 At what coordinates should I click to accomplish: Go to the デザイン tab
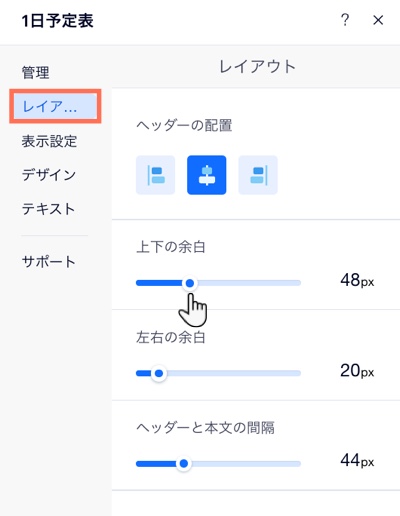pos(49,175)
